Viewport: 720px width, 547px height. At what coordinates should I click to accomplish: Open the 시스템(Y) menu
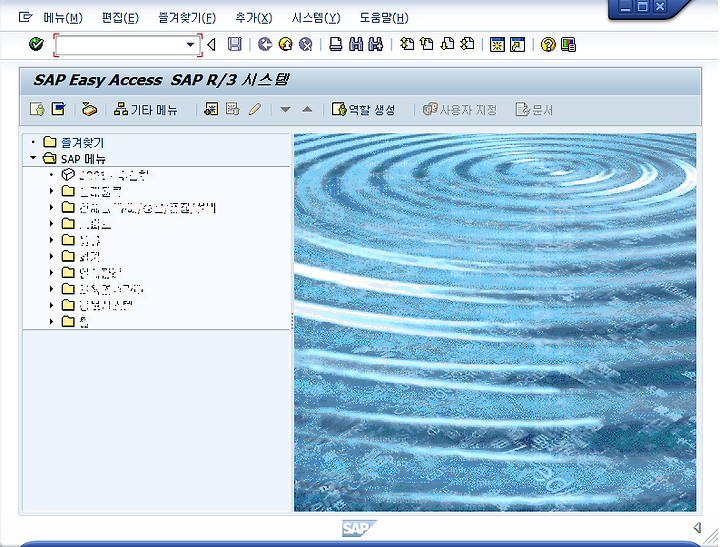click(x=315, y=18)
